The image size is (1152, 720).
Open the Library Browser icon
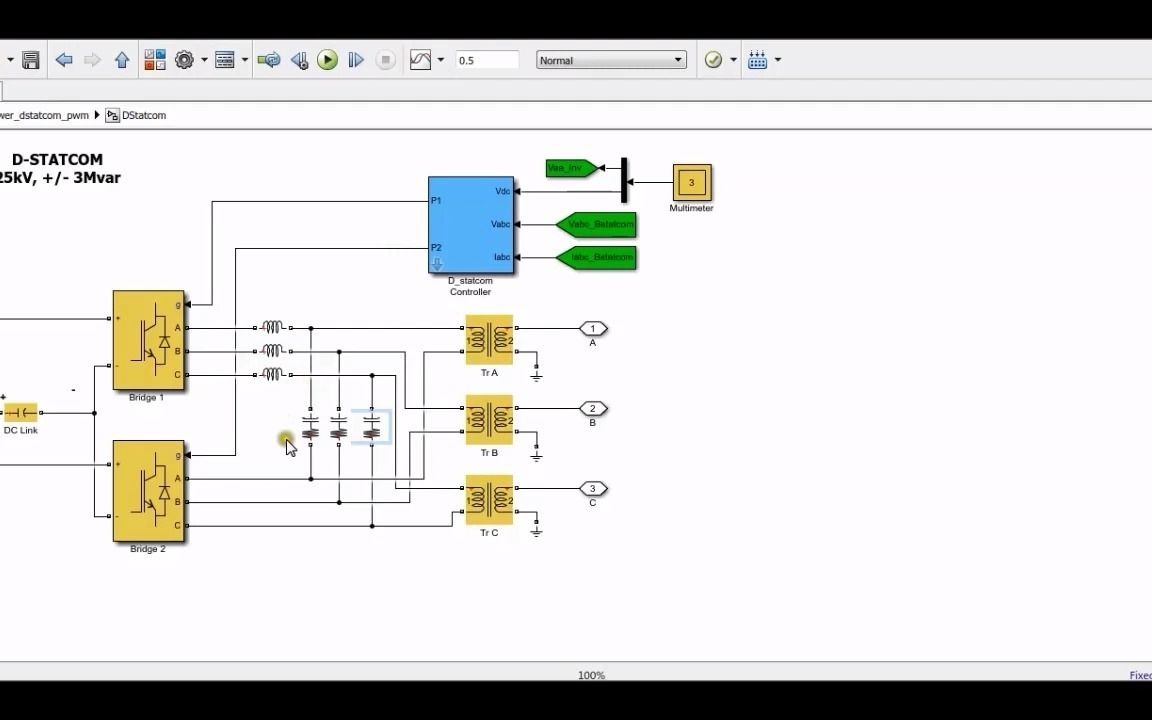point(155,60)
